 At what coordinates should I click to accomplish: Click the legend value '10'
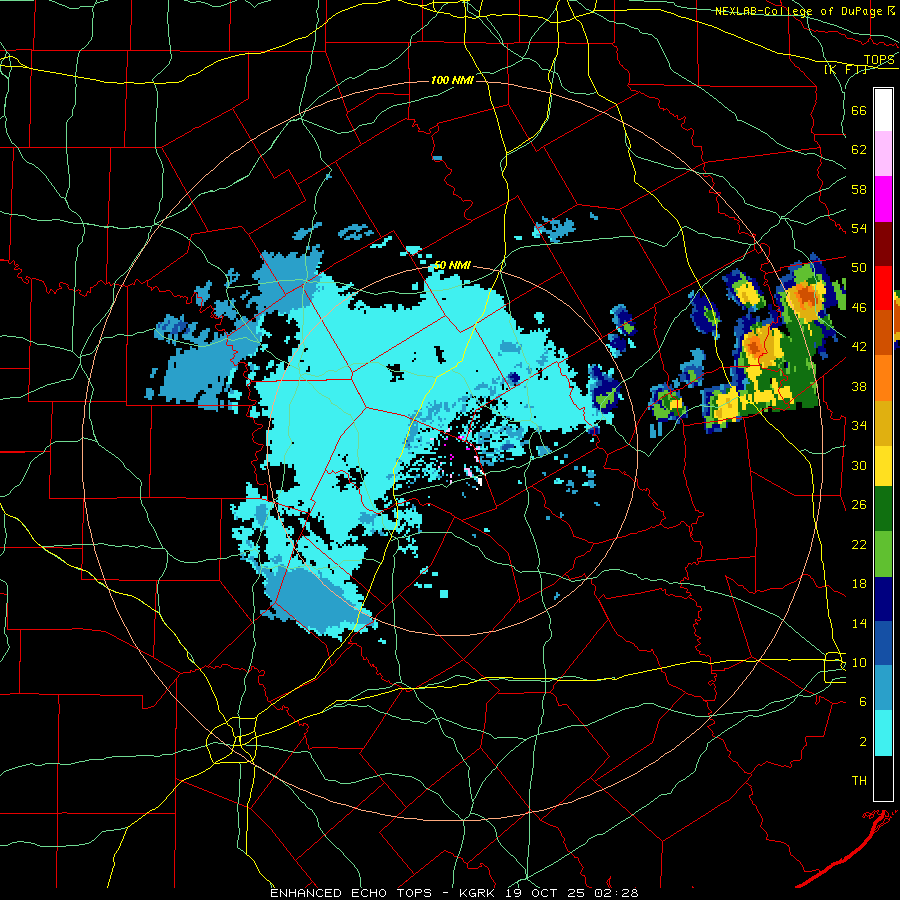[859, 662]
